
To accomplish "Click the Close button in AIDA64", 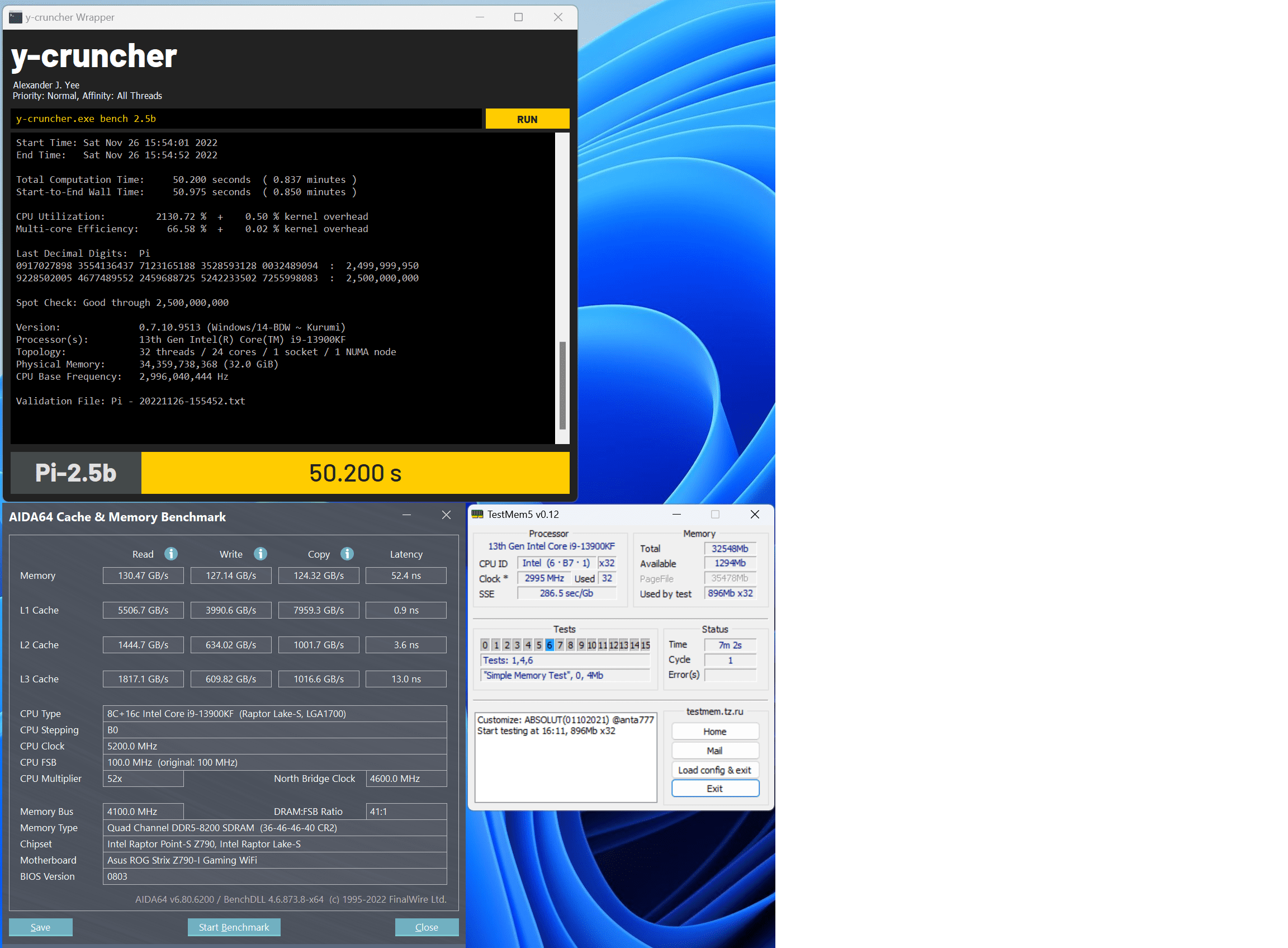I will coord(427,927).
